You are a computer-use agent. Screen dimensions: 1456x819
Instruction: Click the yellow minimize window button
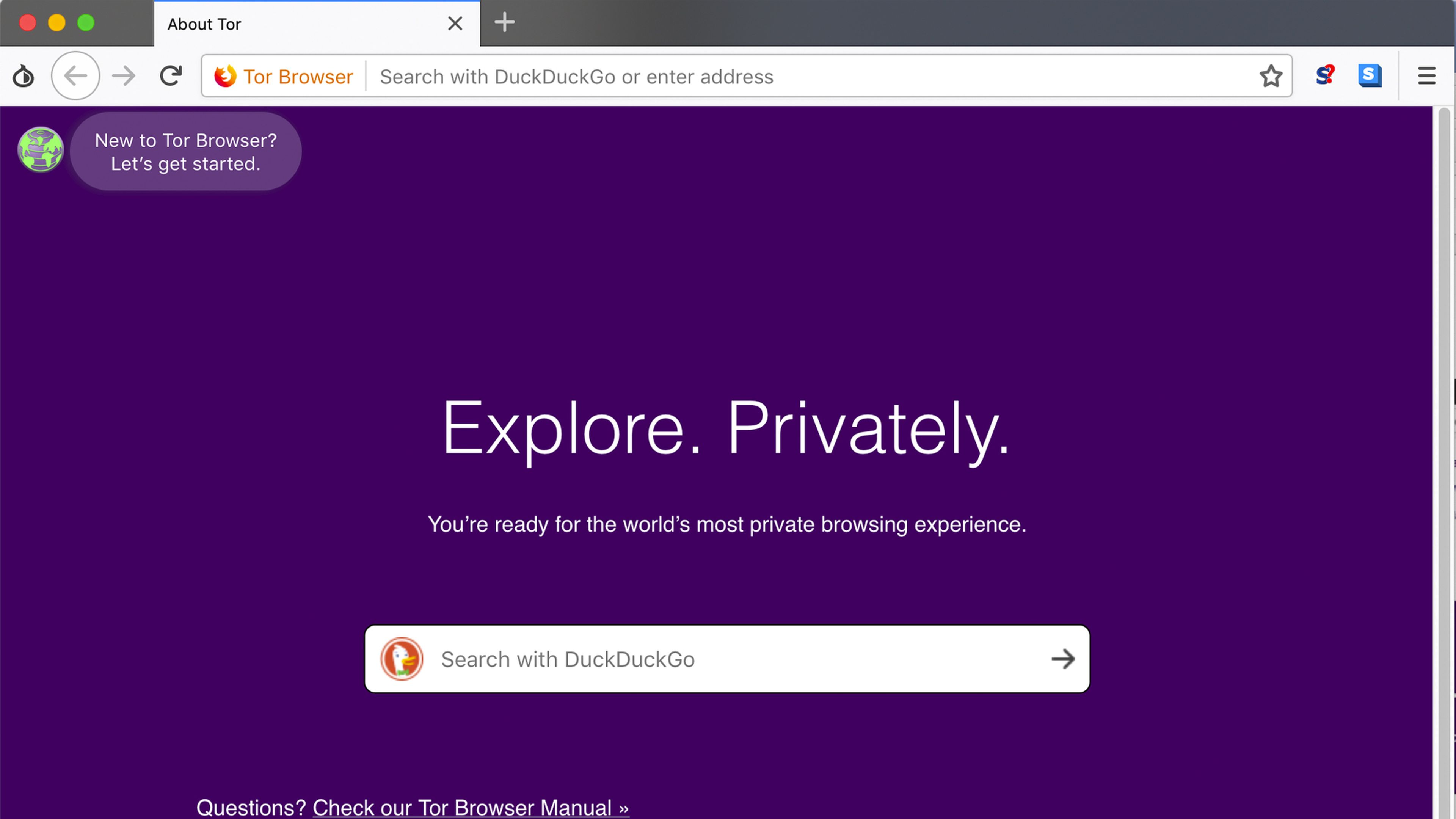pyautogui.click(x=56, y=23)
